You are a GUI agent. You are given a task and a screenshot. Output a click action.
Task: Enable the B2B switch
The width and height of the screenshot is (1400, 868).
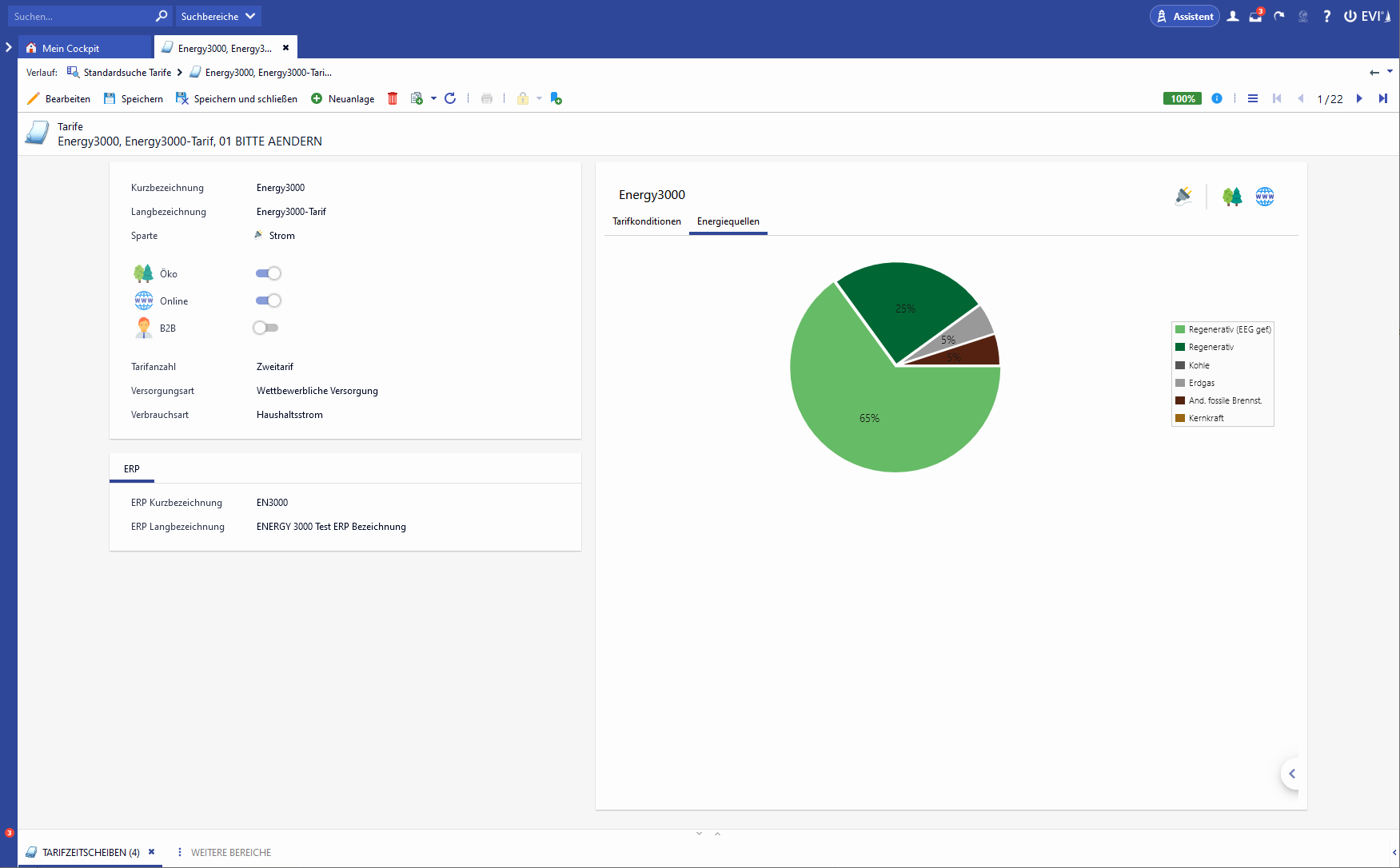tap(265, 328)
